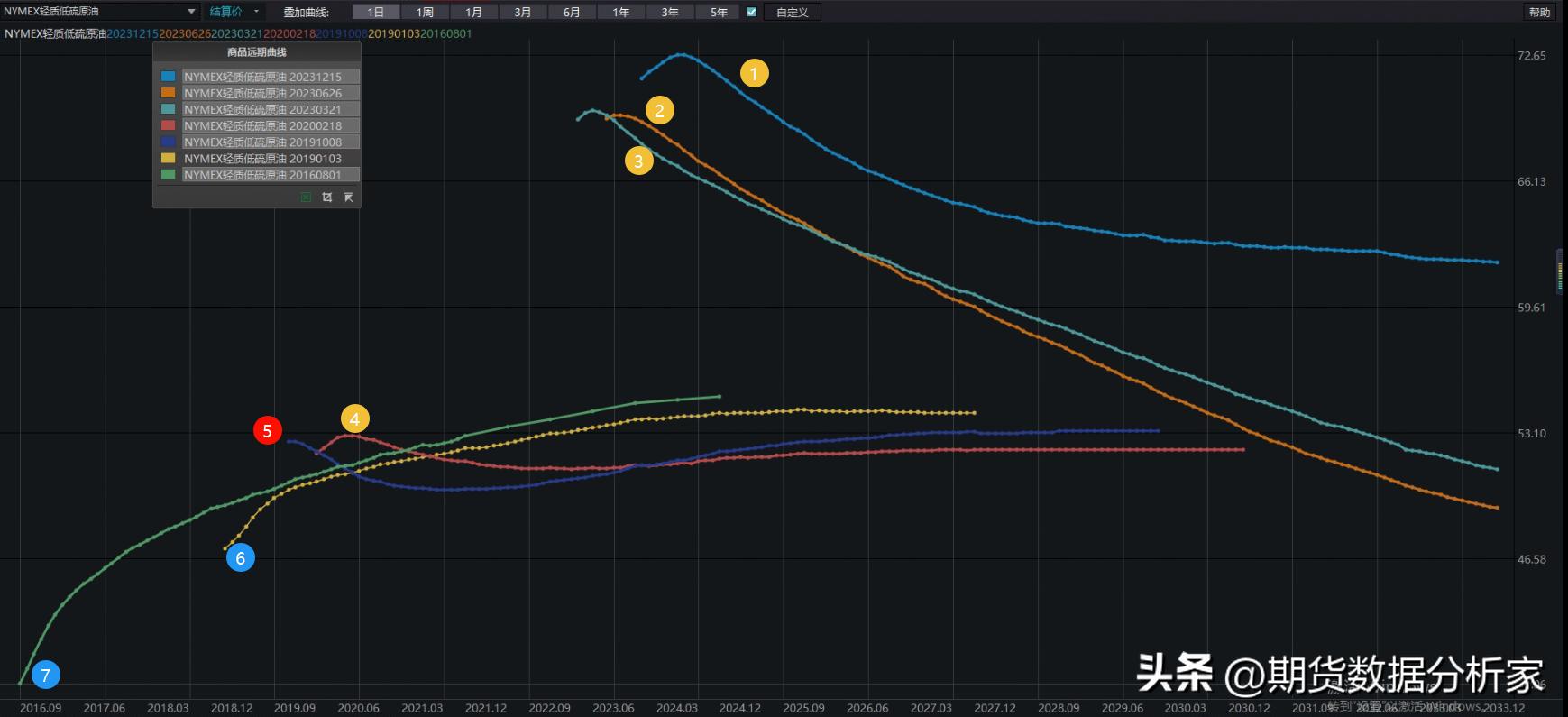The width and height of the screenshot is (1568, 717).
Task: Expand the 结算价 price type dropdown
Action: click(234, 12)
